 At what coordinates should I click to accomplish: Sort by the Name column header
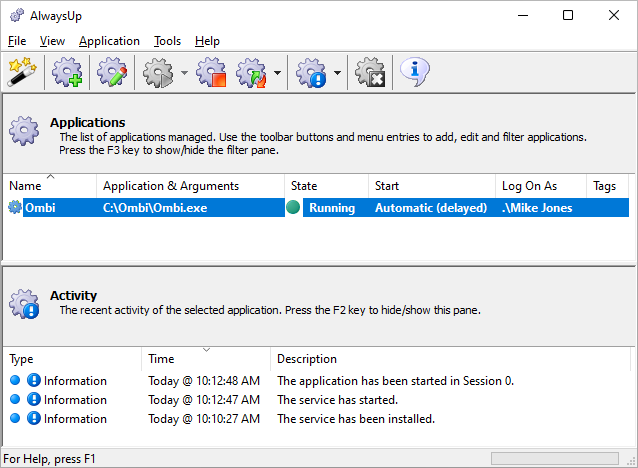(50, 186)
